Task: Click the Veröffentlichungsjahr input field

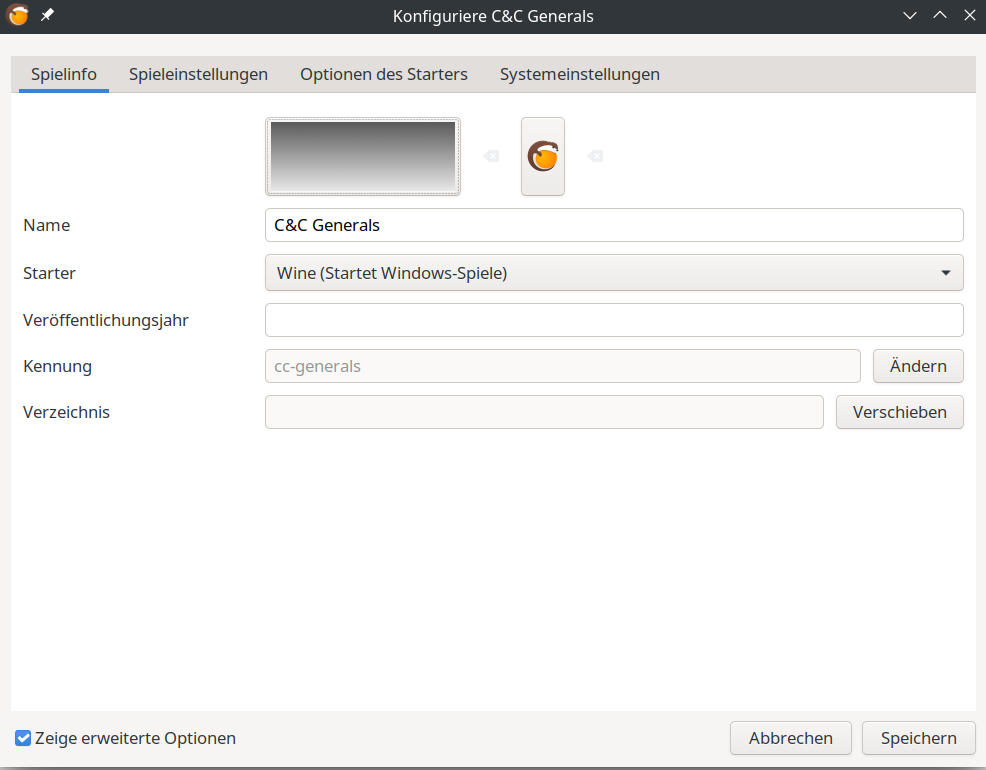Action: pos(614,320)
